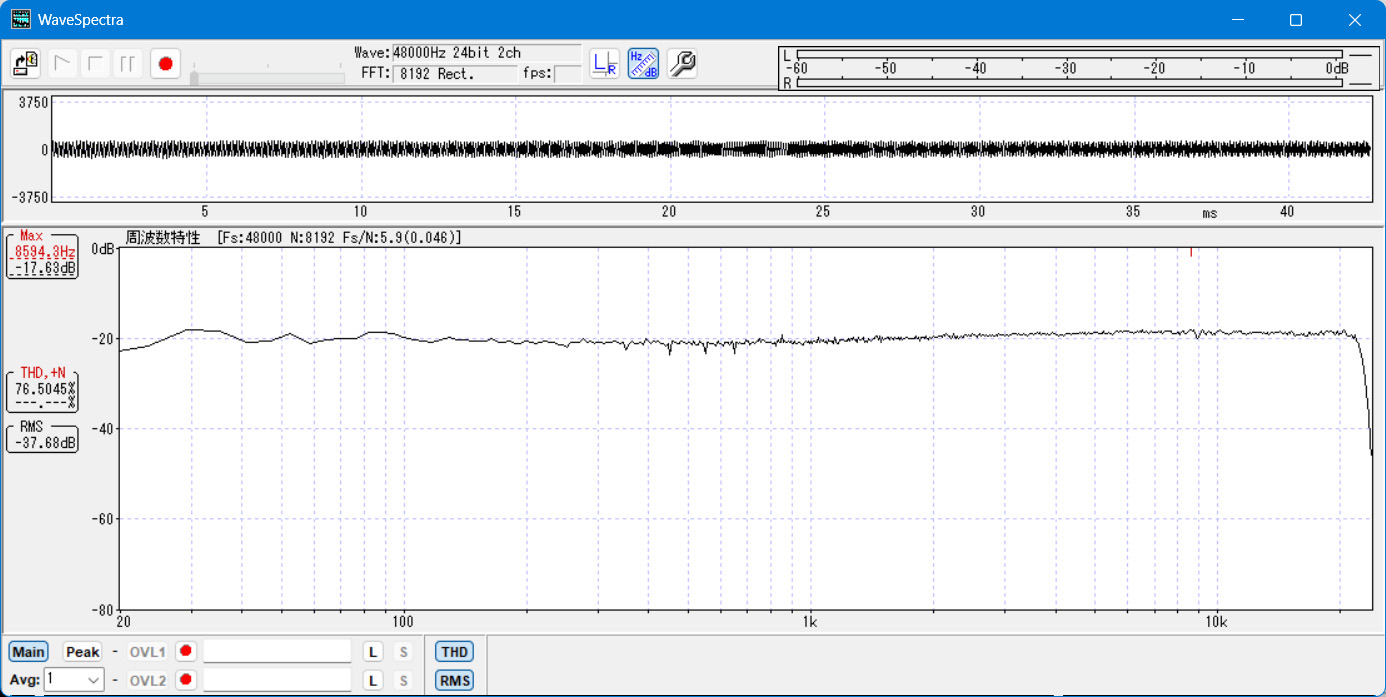Toggle the RMS display button
Image resolution: width=1386 pixels, height=697 pixels.
point(454,681)
